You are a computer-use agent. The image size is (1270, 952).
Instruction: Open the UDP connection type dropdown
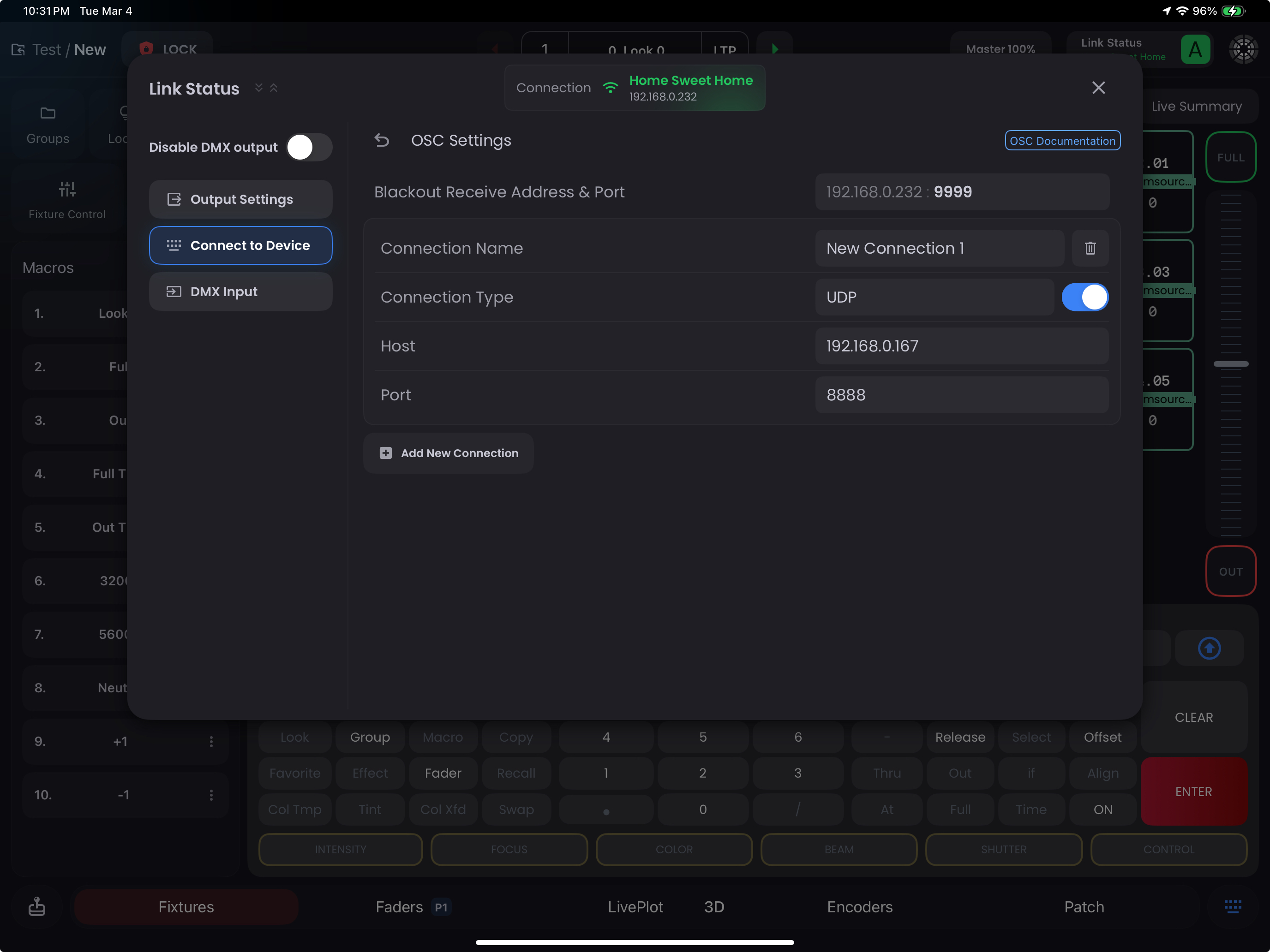pyautogui.click(x=934, y=297)
